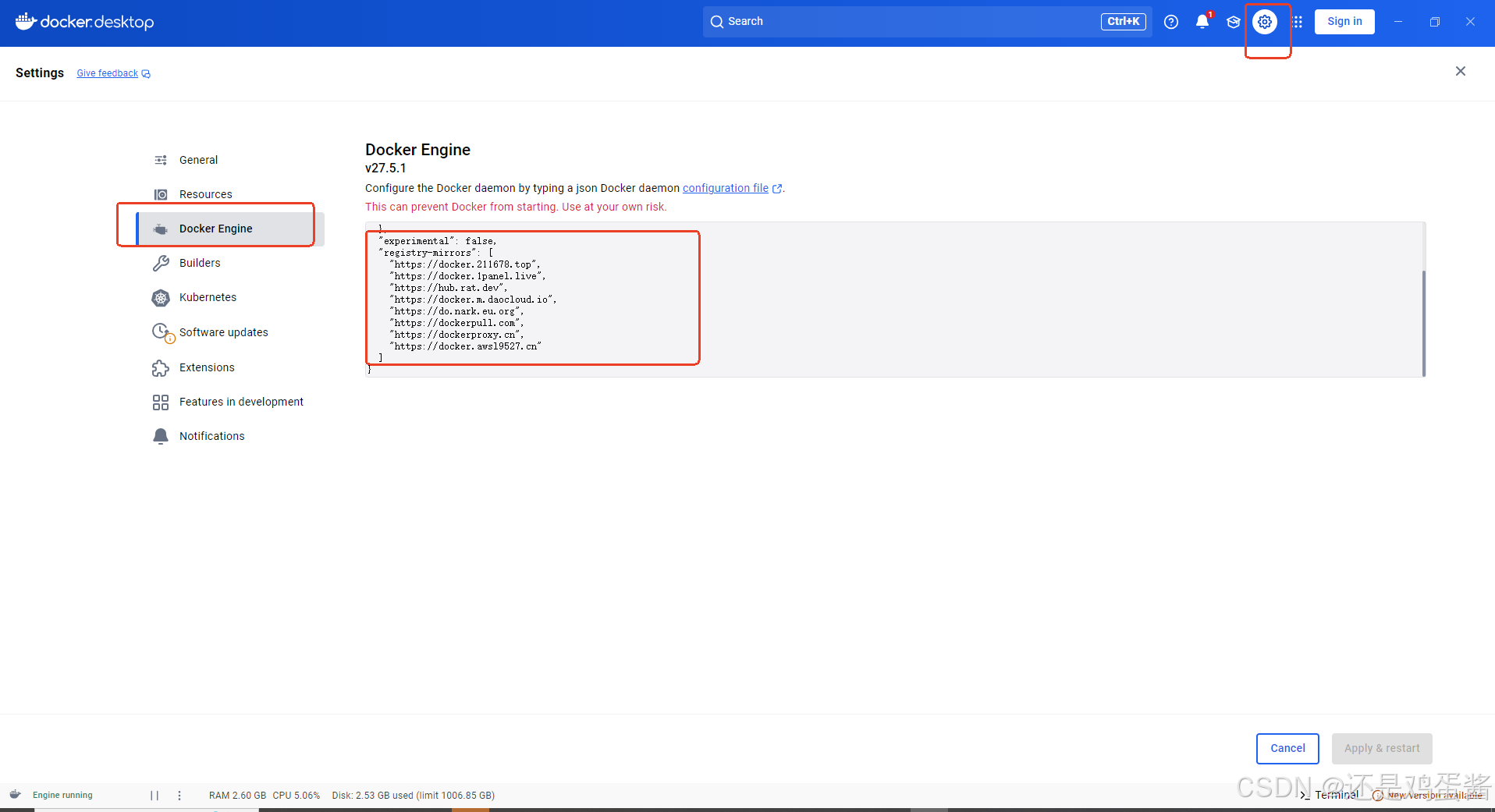Open the Resources settings section
The image size is (1495, 812).
205,193
